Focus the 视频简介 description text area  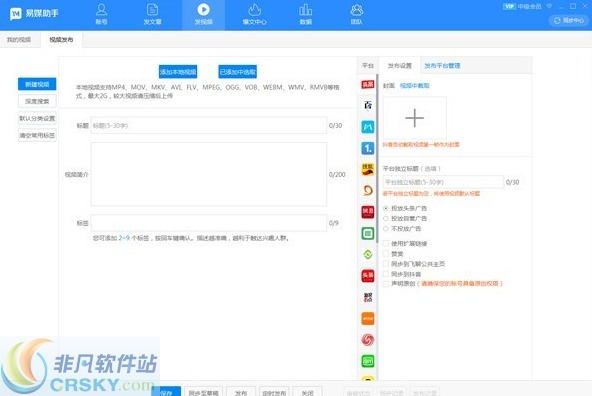point(208,174)
